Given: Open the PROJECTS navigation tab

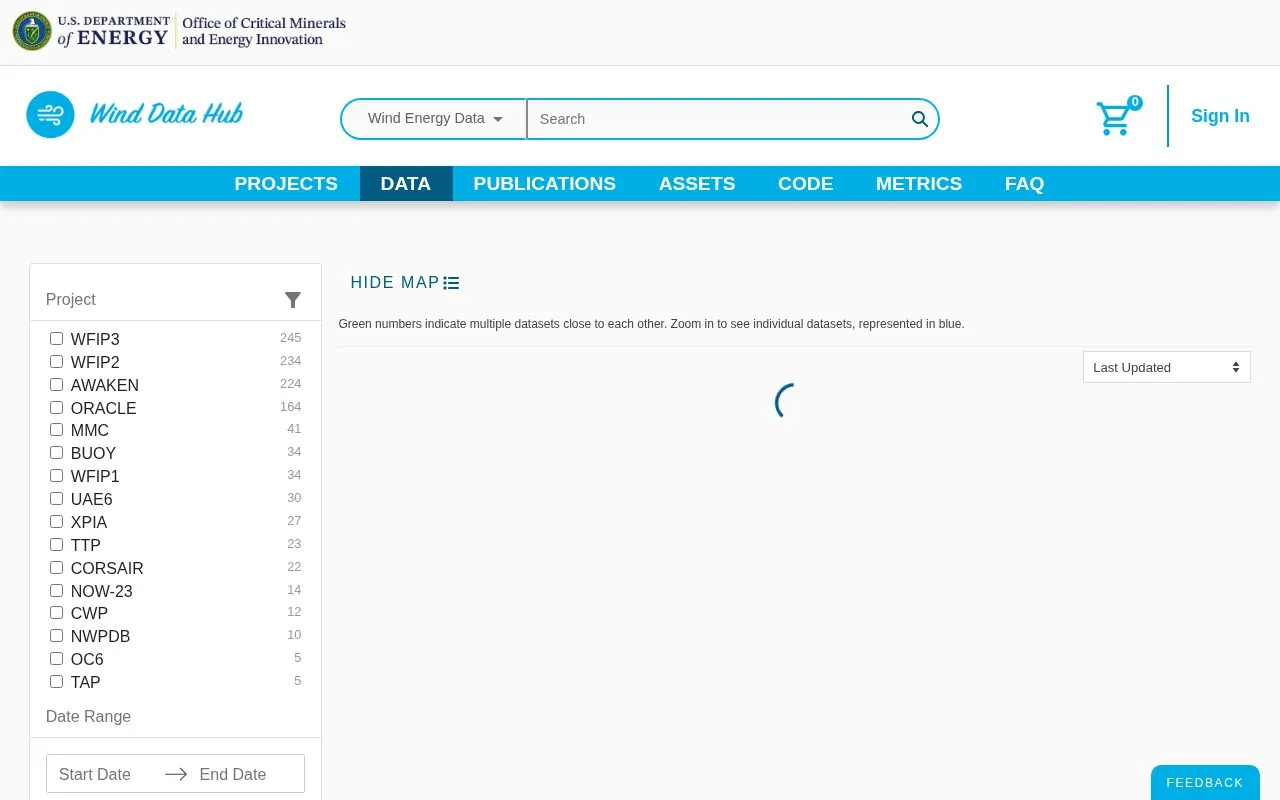Looking at the screenshot, I should [x=286, y=184].
